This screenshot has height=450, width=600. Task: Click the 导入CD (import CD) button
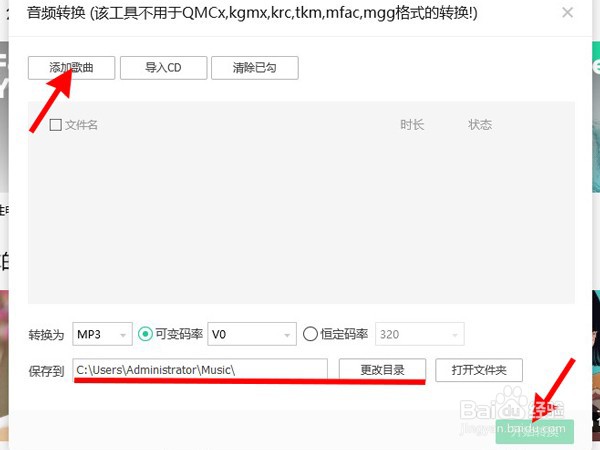[163, 68]
